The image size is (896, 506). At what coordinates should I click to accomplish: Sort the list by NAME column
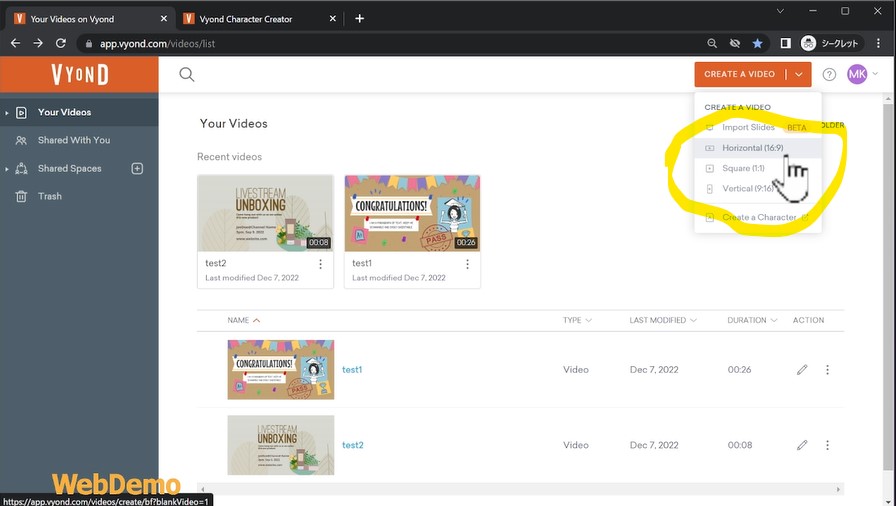(243, 320)
